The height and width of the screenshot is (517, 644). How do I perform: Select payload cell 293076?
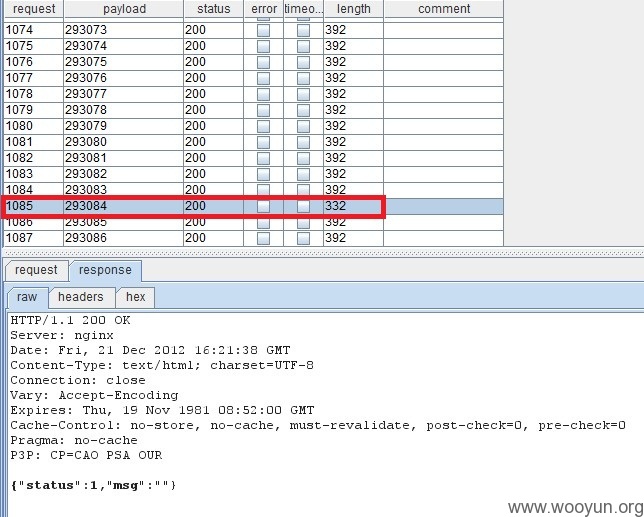(124, 78)
